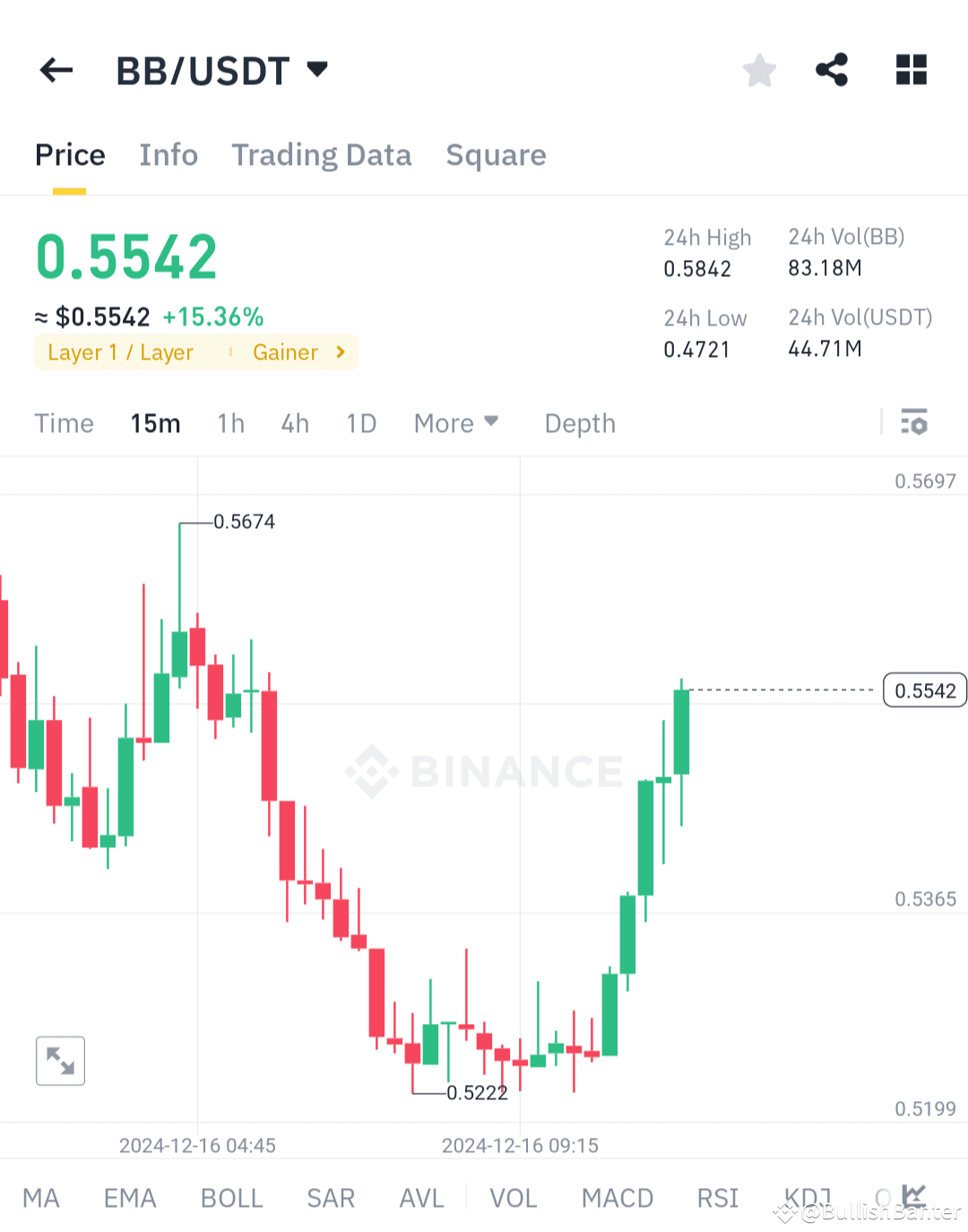Enable the RSI indicator
The width and height of the screenshot is (968, 1232).
coord(717,1198)
